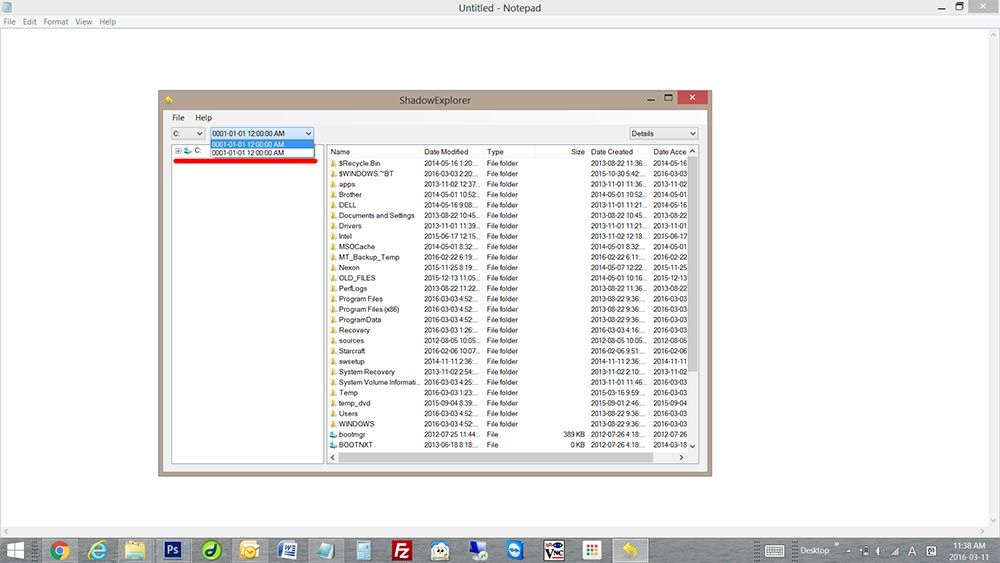Viewport: 1000px width, 563px height.
Task: Click the volume icon in the system tray
Action: (879, 551)
